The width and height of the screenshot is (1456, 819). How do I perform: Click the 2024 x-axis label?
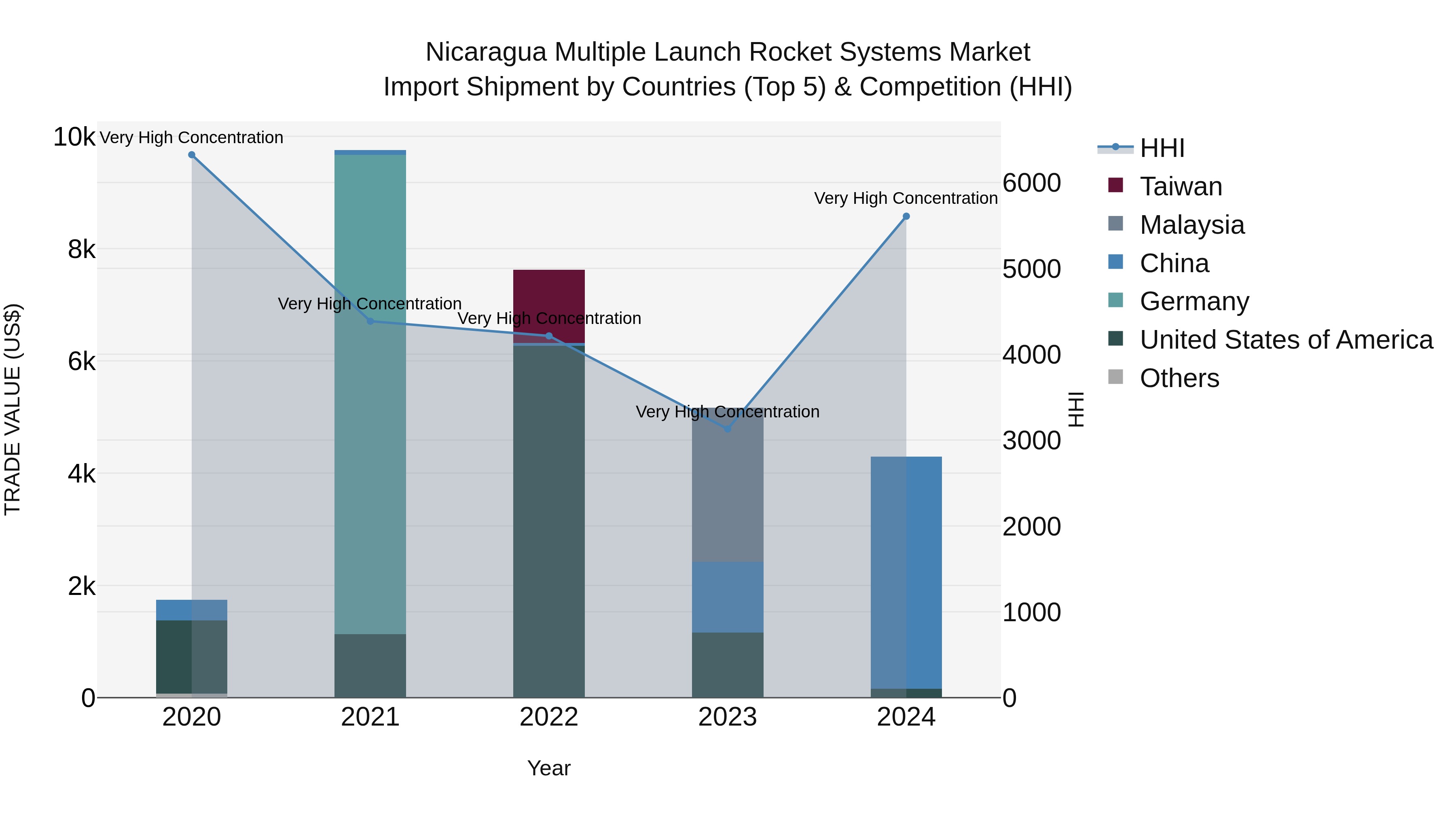point(906,717)
